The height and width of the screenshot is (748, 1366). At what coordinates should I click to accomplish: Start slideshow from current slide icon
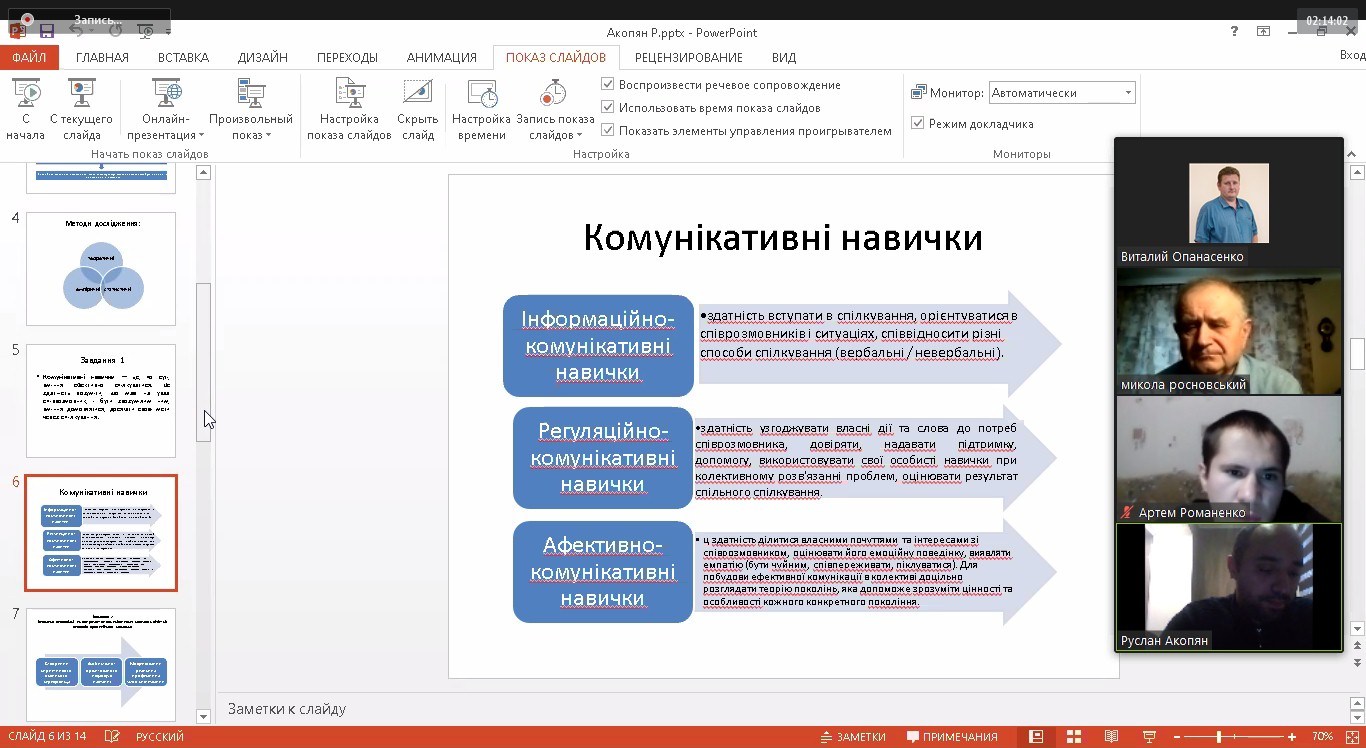point(81,94)
